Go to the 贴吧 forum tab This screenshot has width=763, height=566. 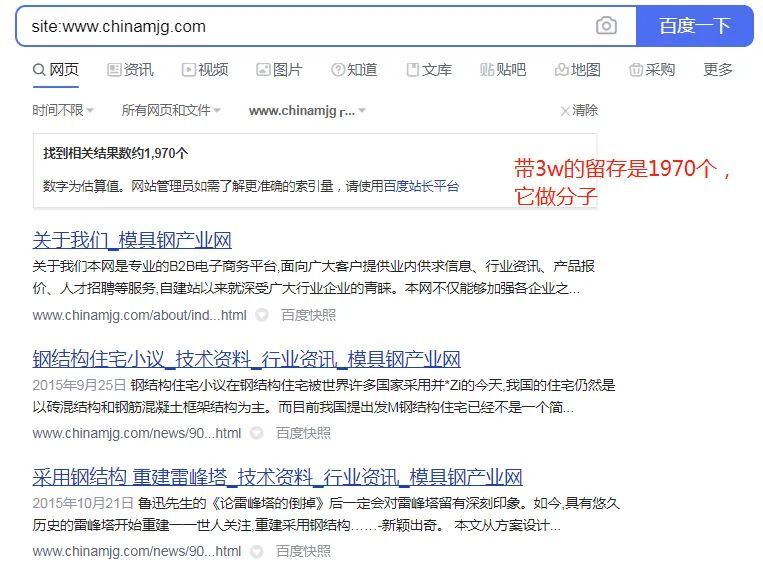[x=503, y=70]
